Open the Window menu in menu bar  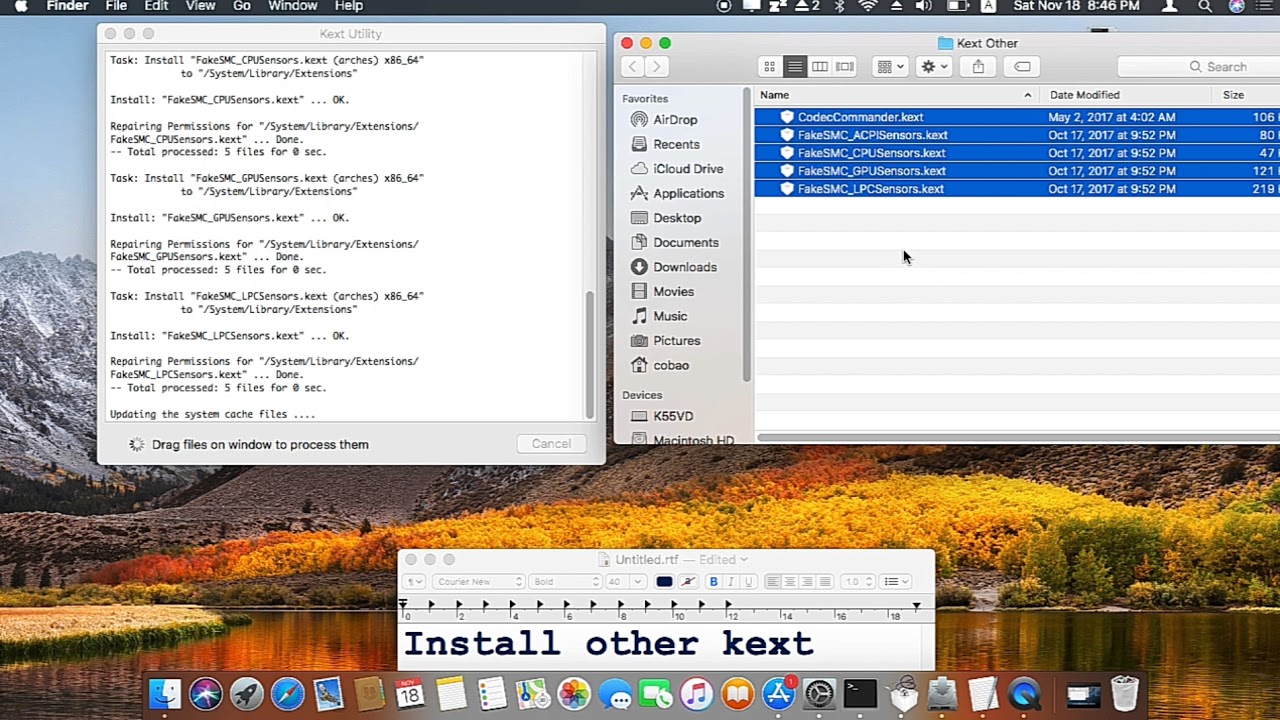(292, 6)
